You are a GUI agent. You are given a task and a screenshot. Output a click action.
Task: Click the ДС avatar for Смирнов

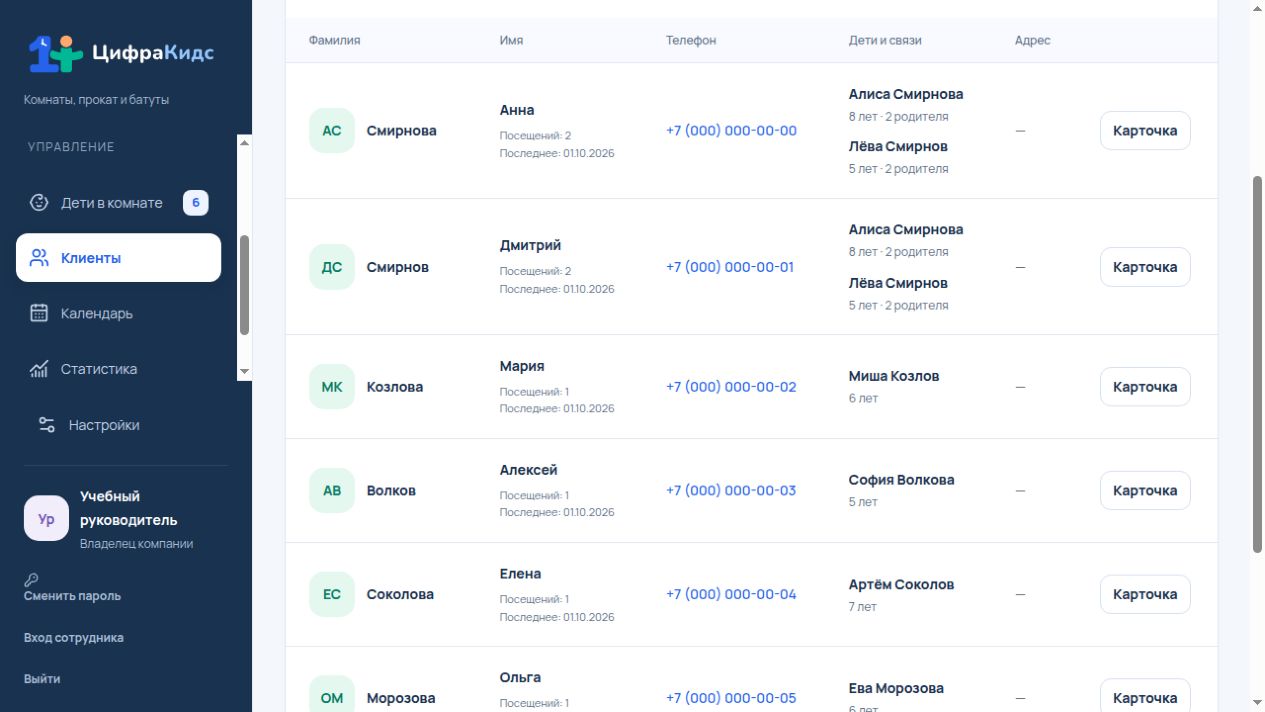click(x=332, y=267)
